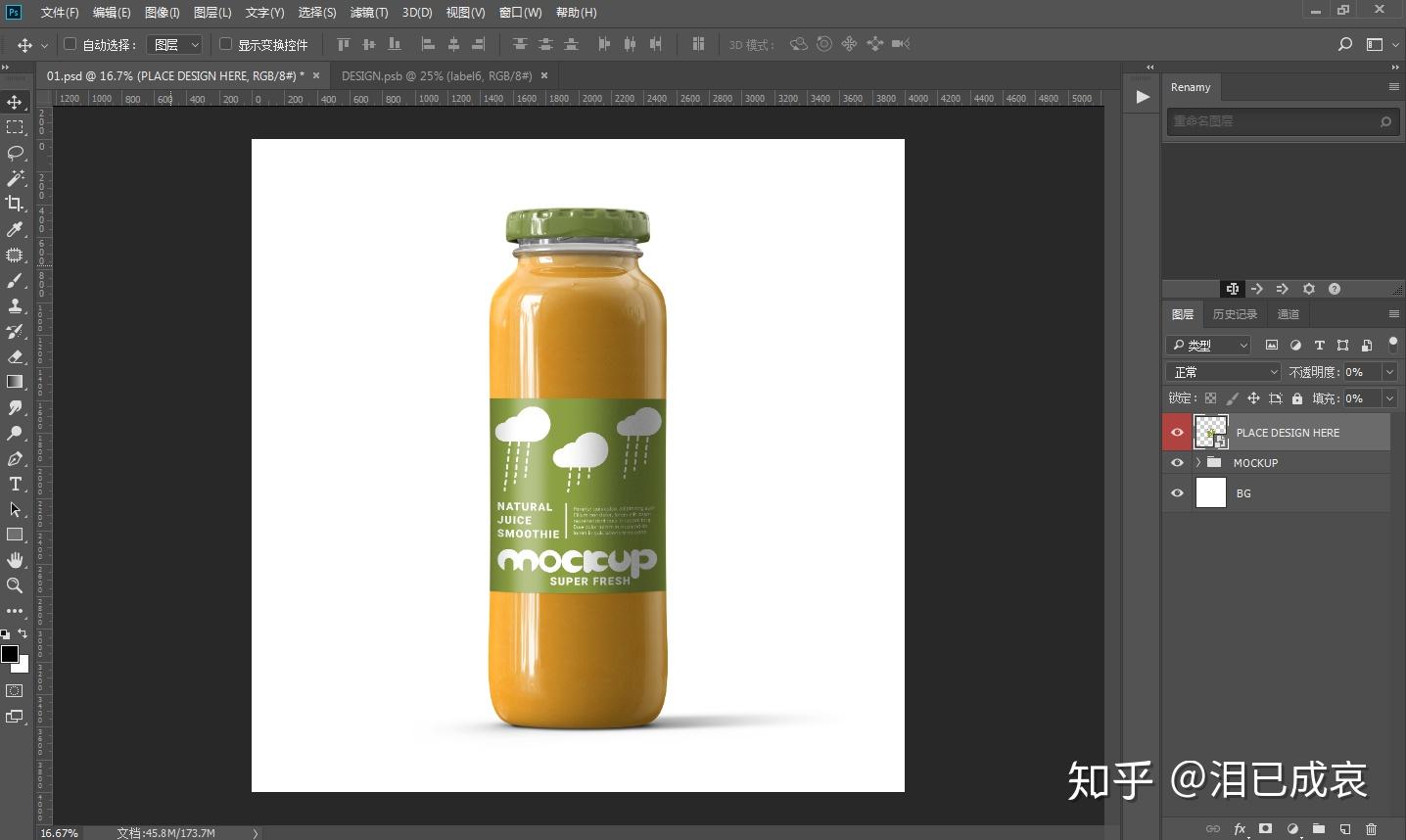
Task: Open the 滤镜(T) menu
Action: point(369,13)
